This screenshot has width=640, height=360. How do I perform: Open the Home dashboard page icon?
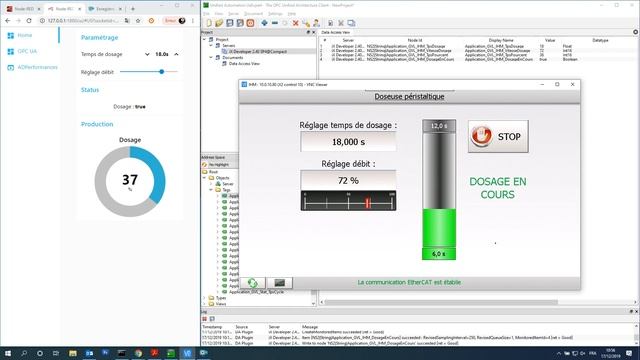point(11,36)
